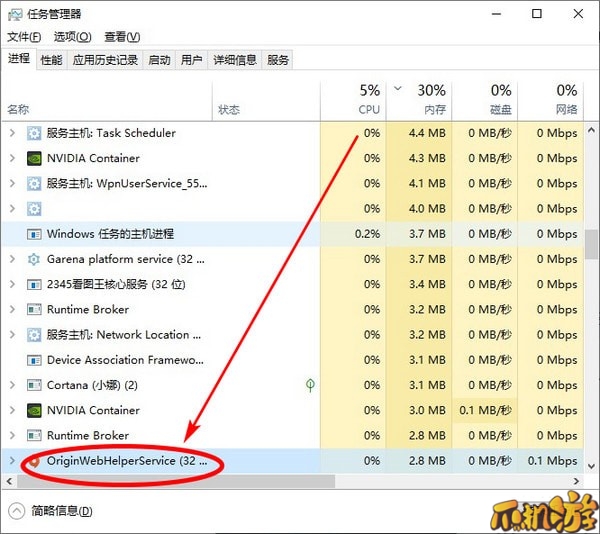Viewport: 600px width, 534px height.
Task: Open the 选项(O) menu
Action: [x=73, y=37]
